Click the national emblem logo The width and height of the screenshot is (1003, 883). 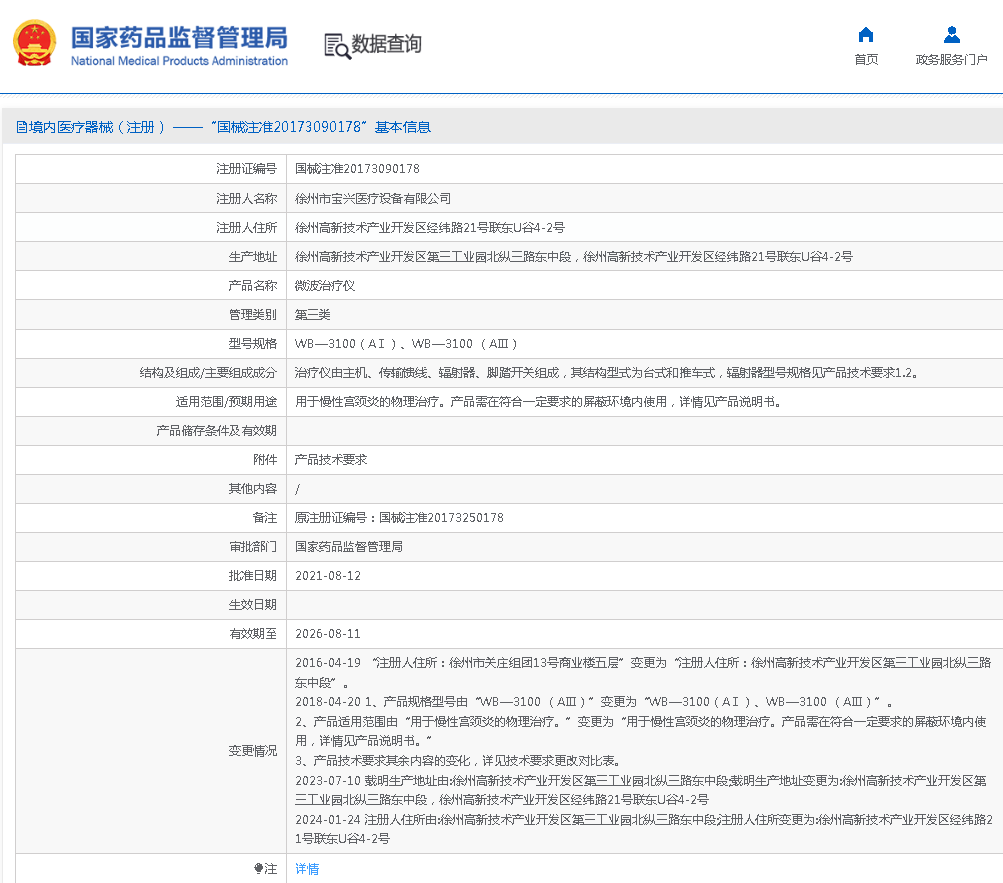[35, 43]
